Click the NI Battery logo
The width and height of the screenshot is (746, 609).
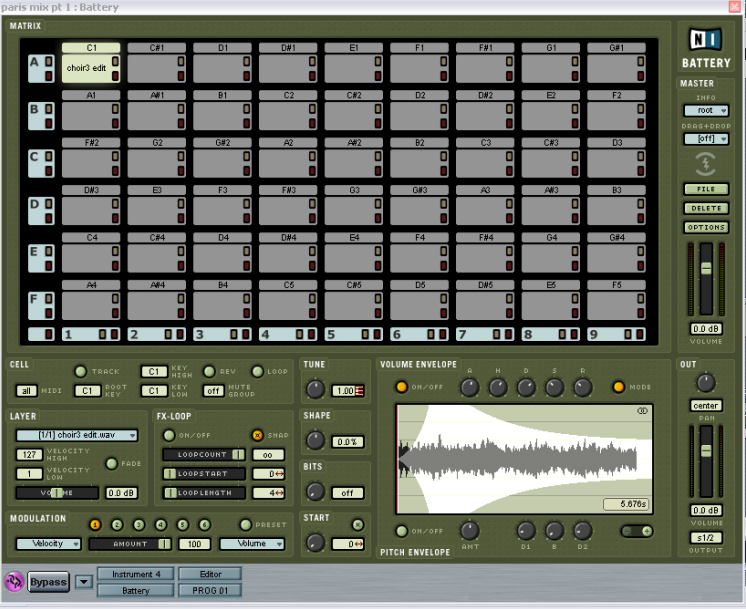click(x=706, y=47)
